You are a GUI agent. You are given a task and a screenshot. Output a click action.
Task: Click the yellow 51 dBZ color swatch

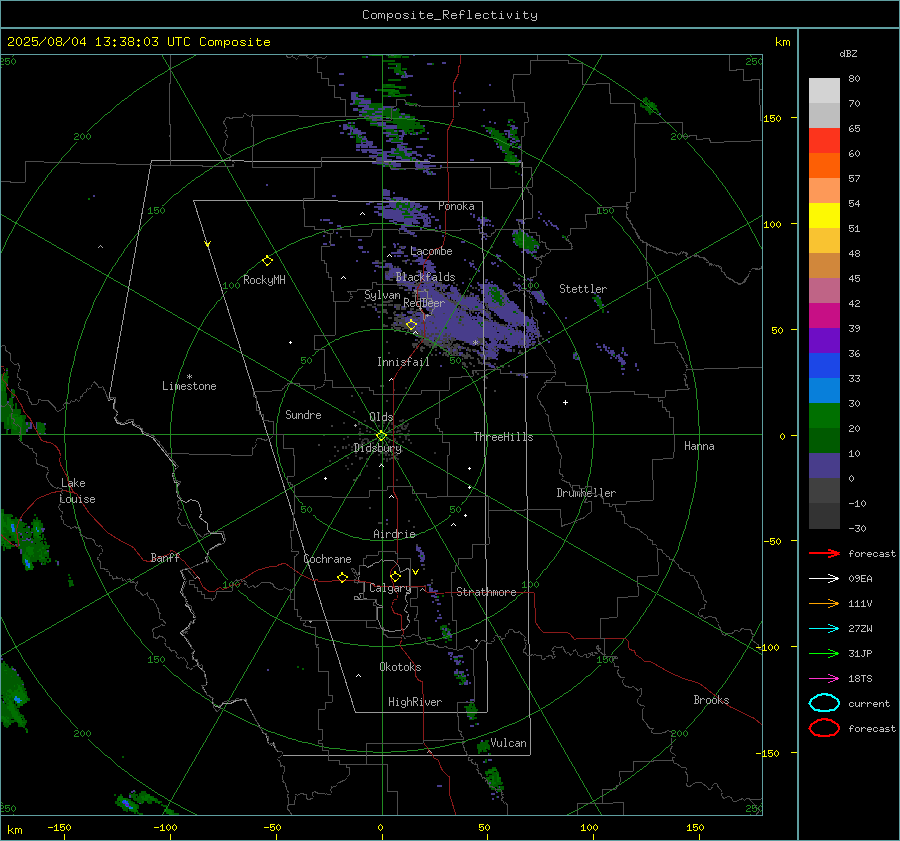click(824, 216)
